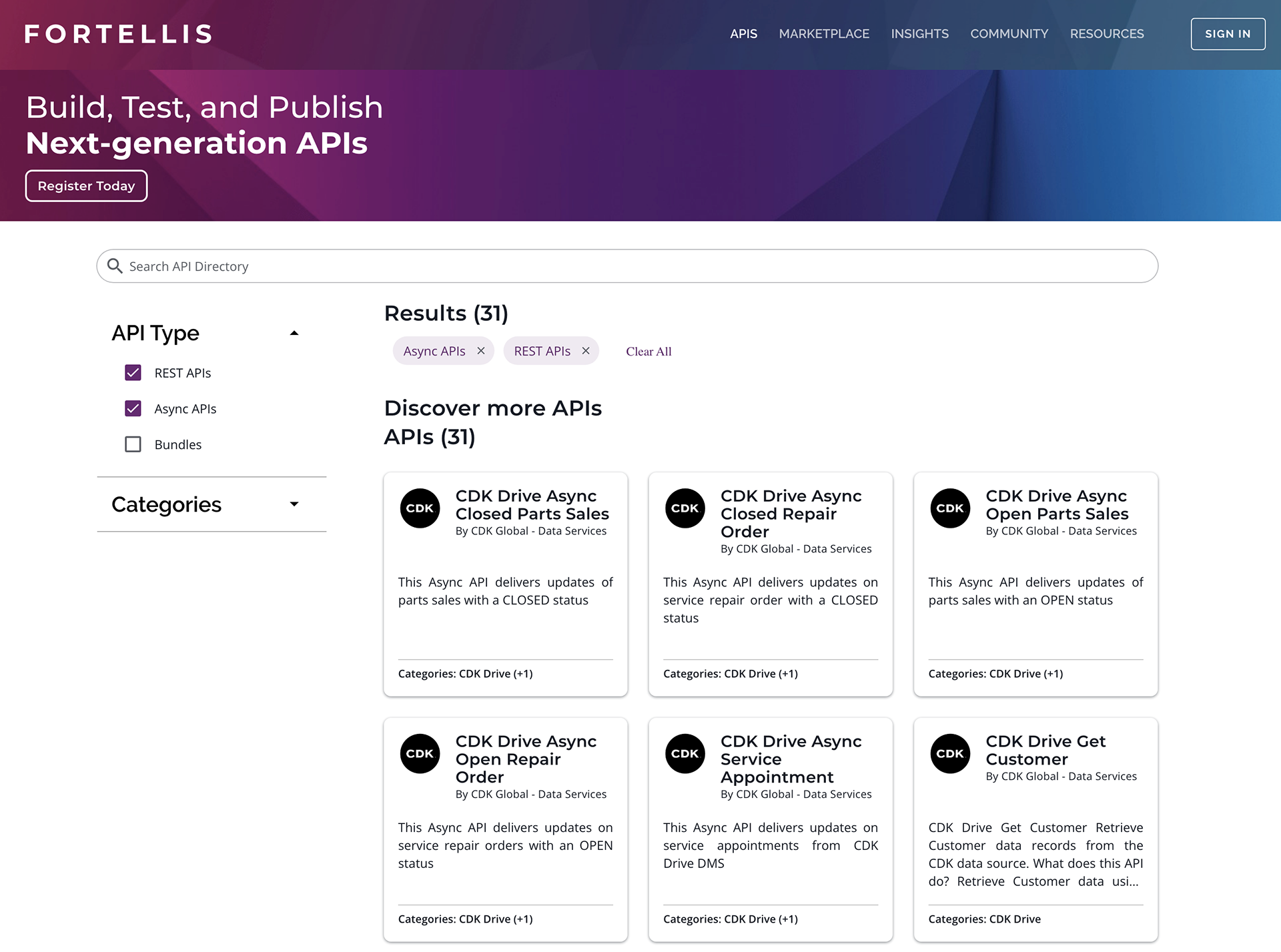Focus the Search API Directory field
This screenshot has height=952, width=1281.
coord(627,266)
